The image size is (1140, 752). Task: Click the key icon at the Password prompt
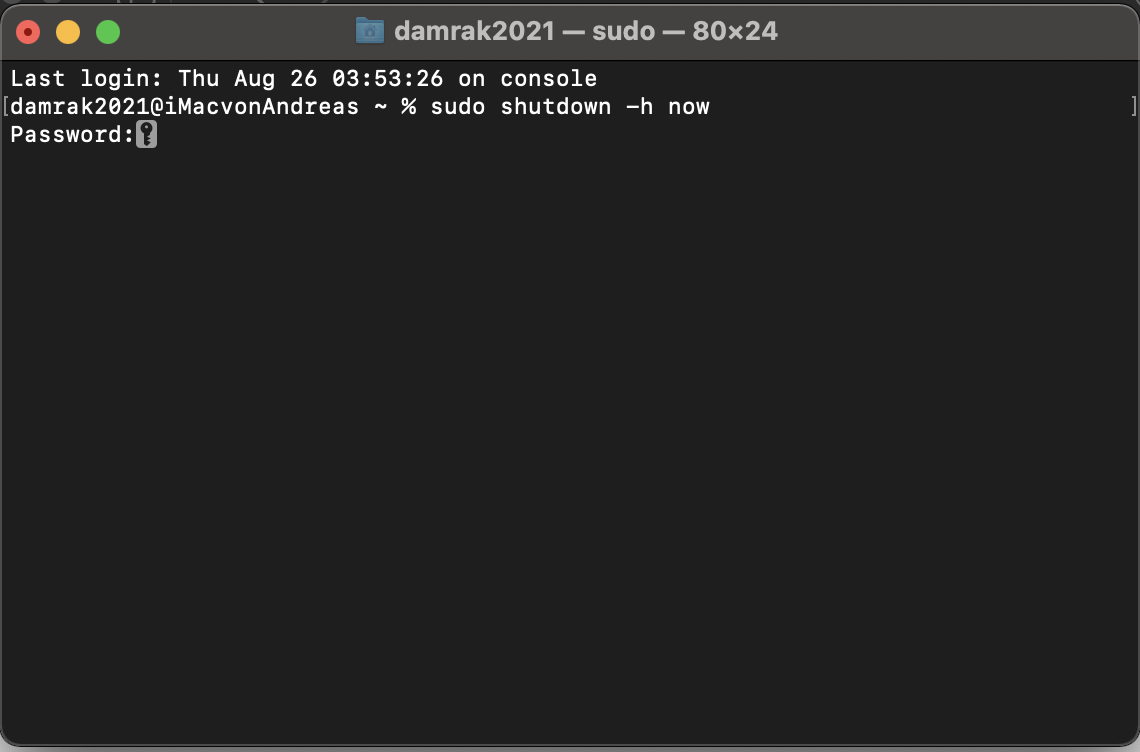[x=146, y=135]
